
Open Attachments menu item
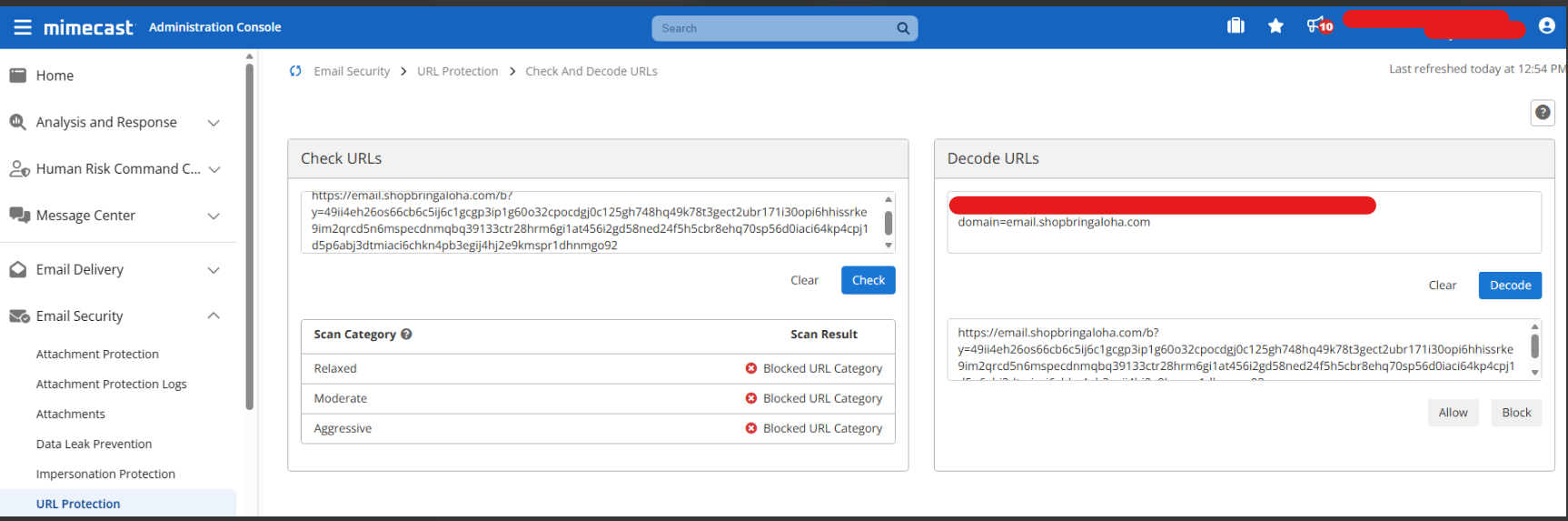70,414
